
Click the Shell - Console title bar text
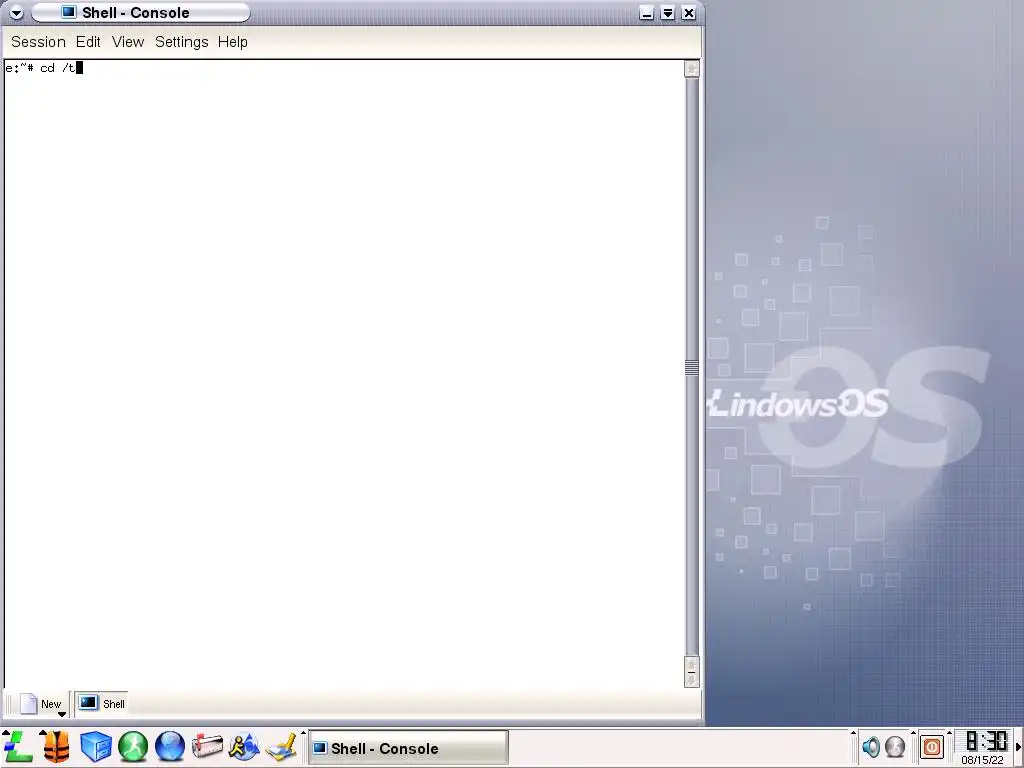[x=136, y=12]
